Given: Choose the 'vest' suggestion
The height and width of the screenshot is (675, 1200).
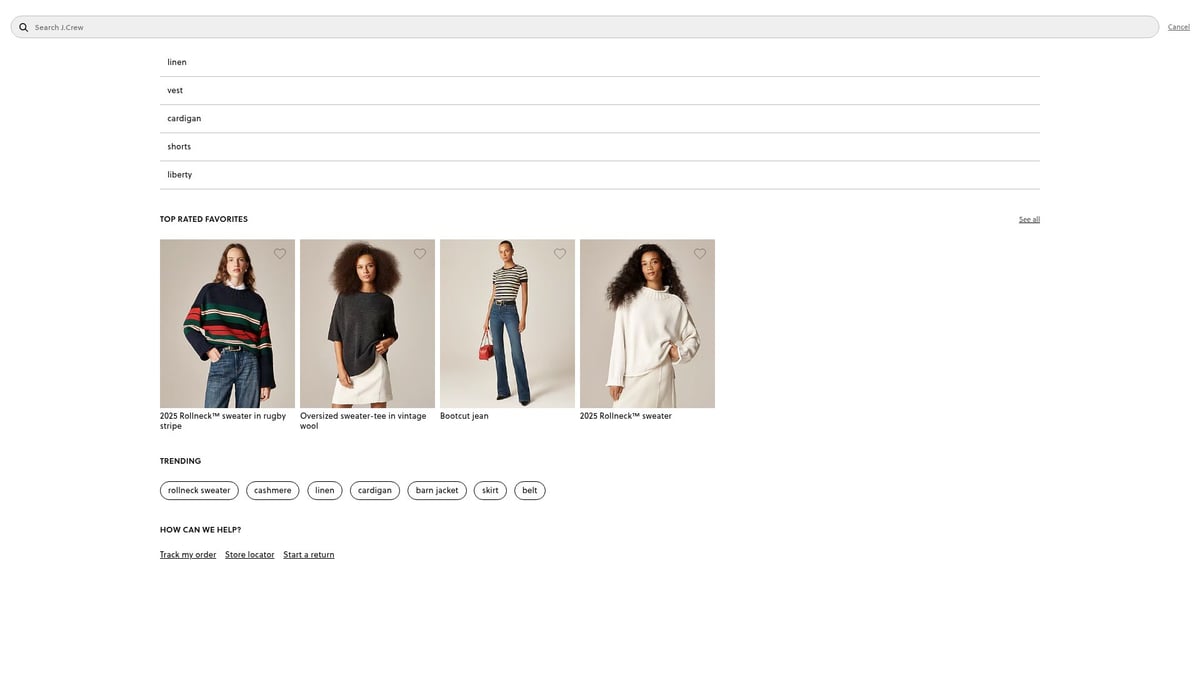Looking at the screenshot, I should 175,90.
